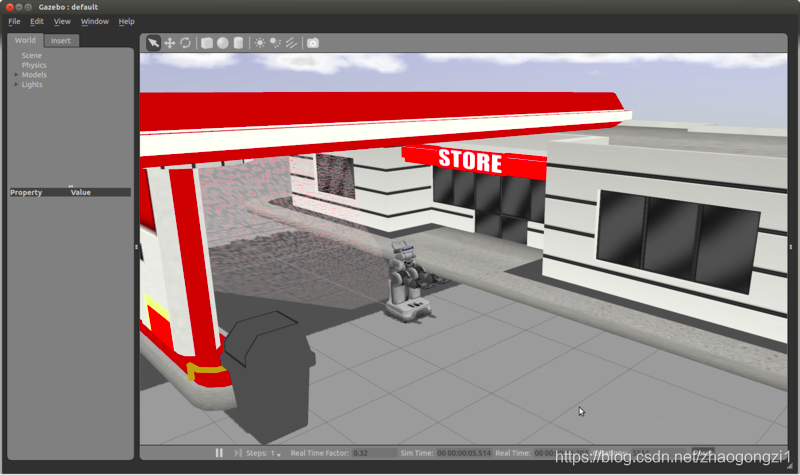The width and height of the screenshot is (800, 476).
Task: Open the Edit menu
Action: coord(37,21)
